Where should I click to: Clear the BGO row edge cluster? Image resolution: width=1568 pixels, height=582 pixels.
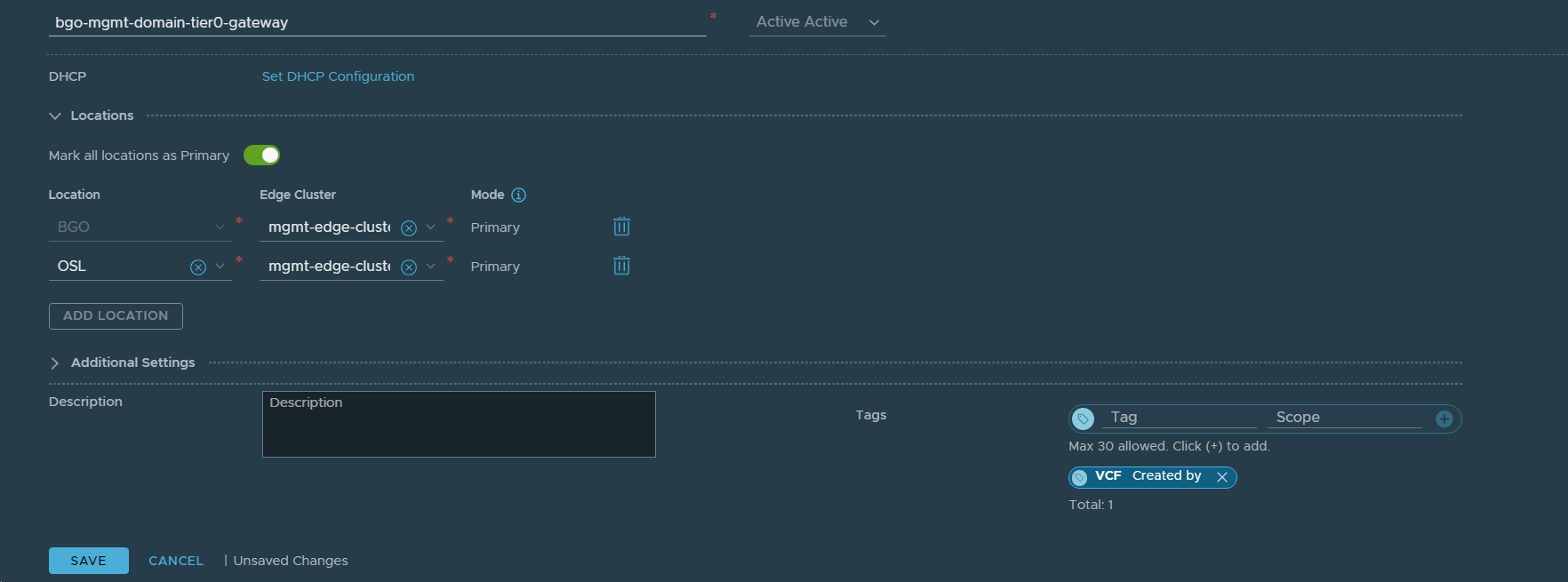(409, 227)
